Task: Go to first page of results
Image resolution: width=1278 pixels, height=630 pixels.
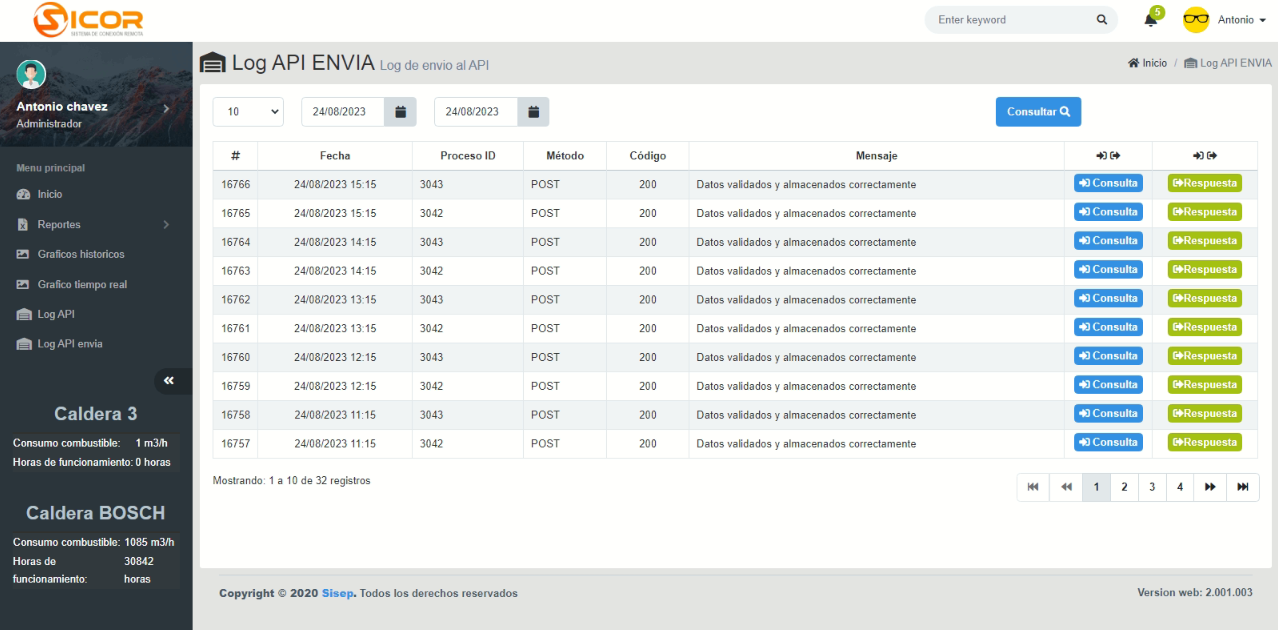Action: (x=1033, y=487)
